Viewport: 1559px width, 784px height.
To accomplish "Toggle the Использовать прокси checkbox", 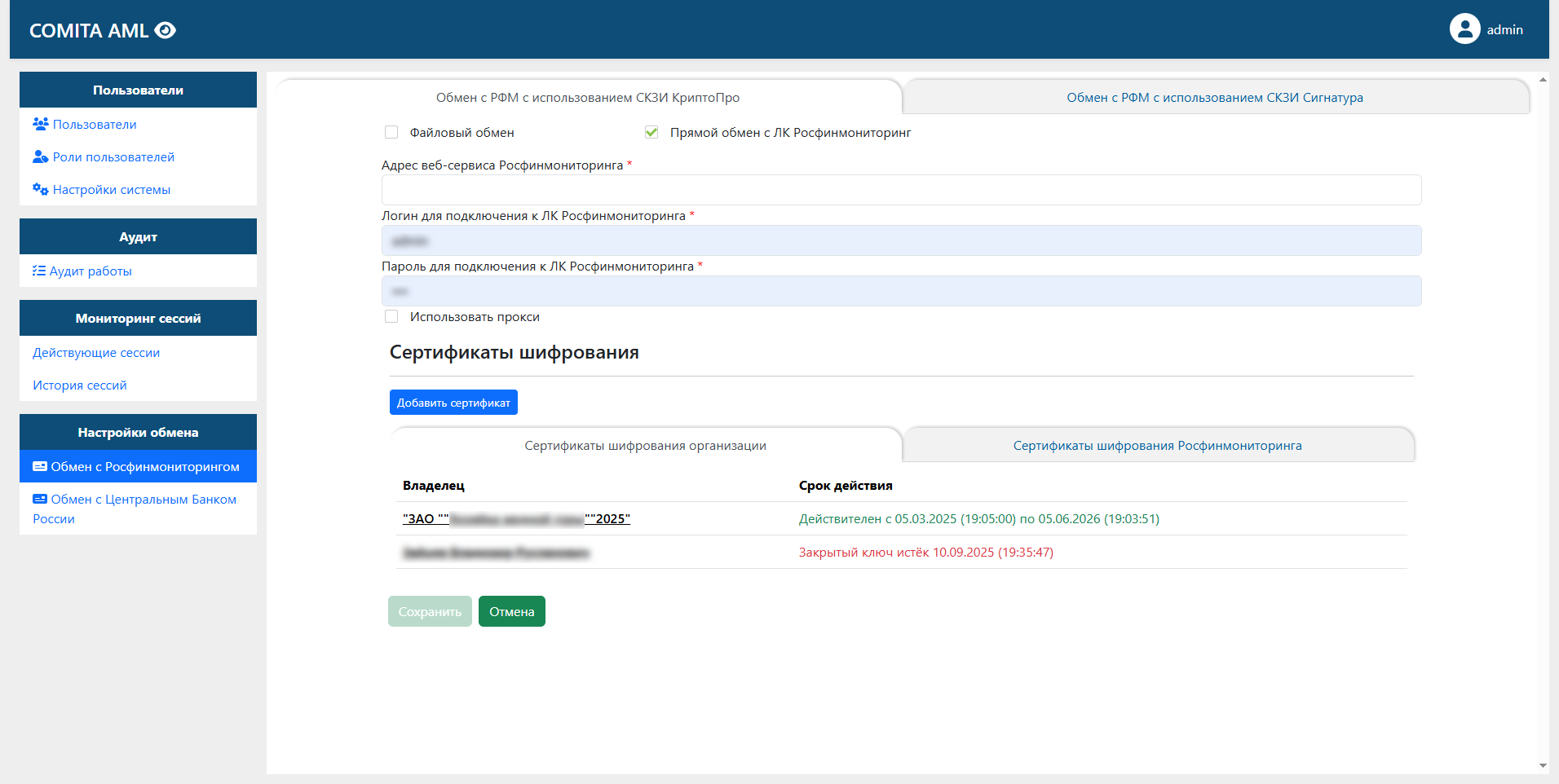I will tap(391, 316).
